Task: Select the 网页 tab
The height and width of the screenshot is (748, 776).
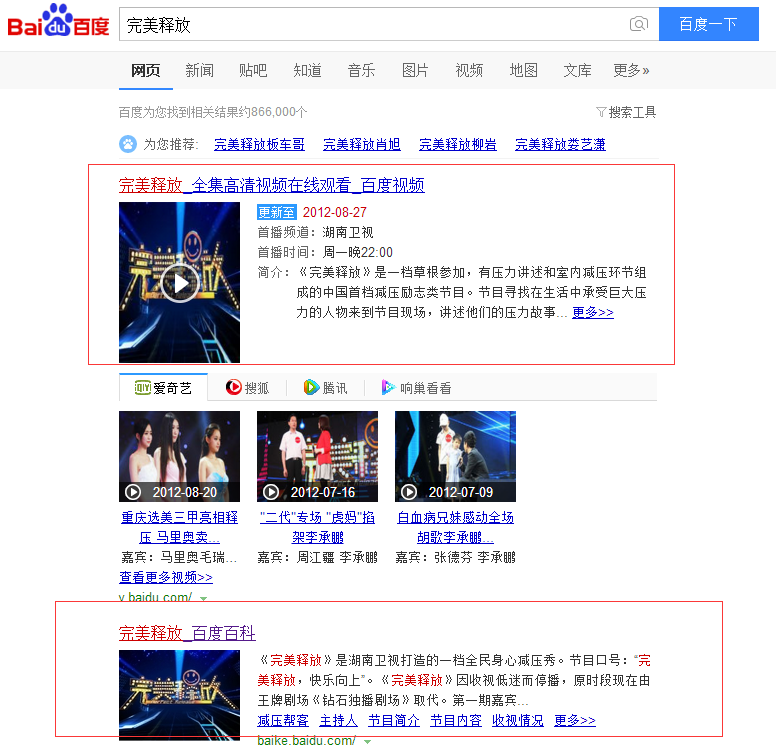Action: (x=146, y=70)
